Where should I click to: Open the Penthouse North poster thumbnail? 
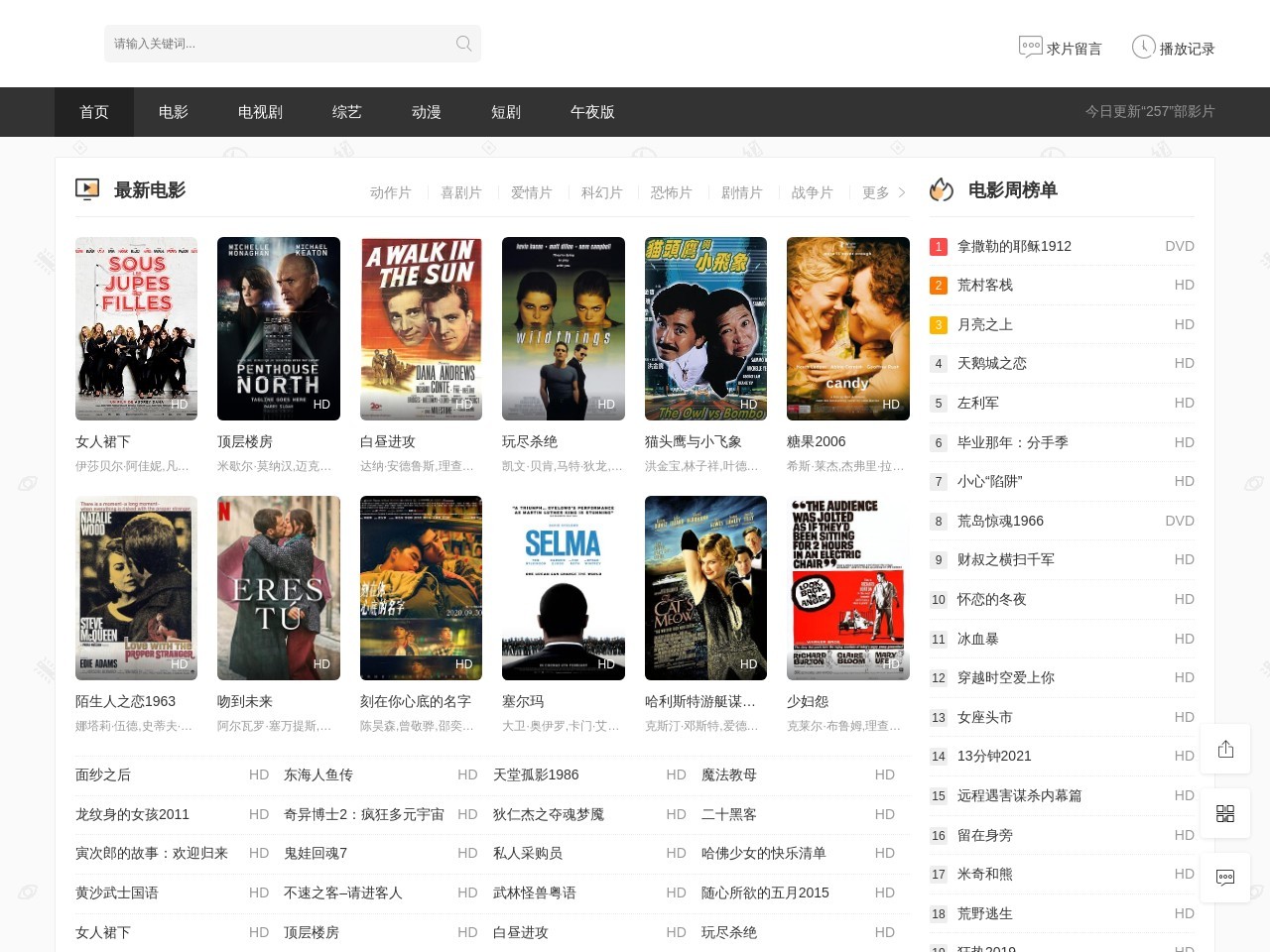(x=278, y=328)
